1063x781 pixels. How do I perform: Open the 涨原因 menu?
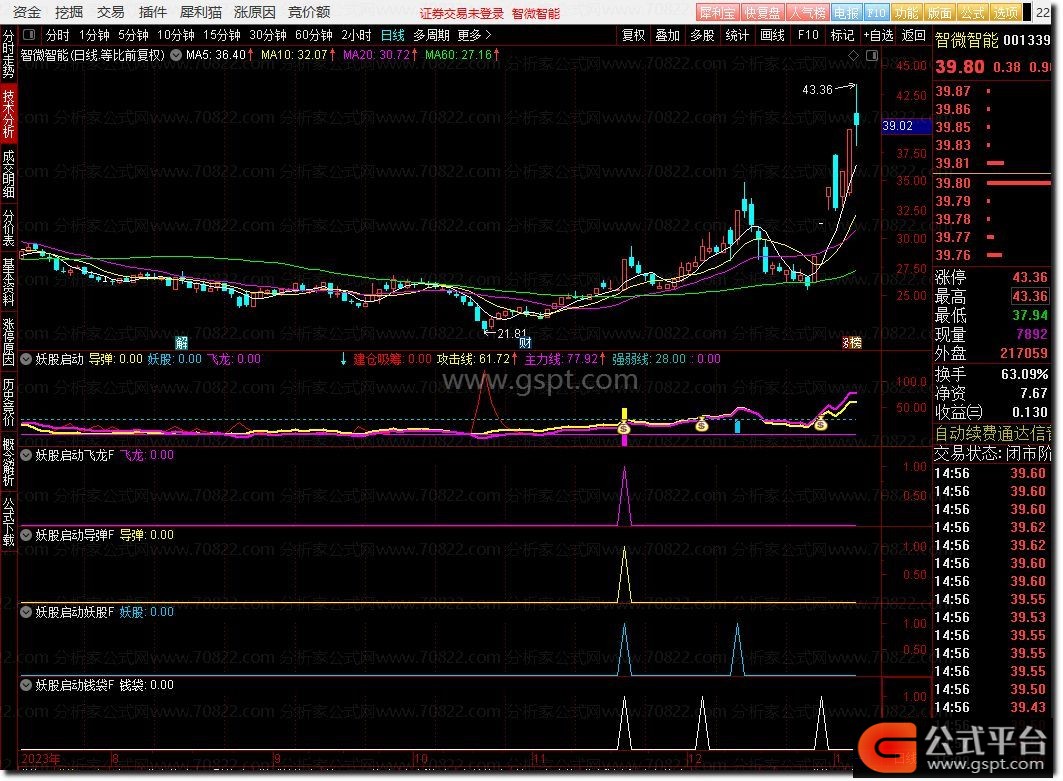coord(255,12)
